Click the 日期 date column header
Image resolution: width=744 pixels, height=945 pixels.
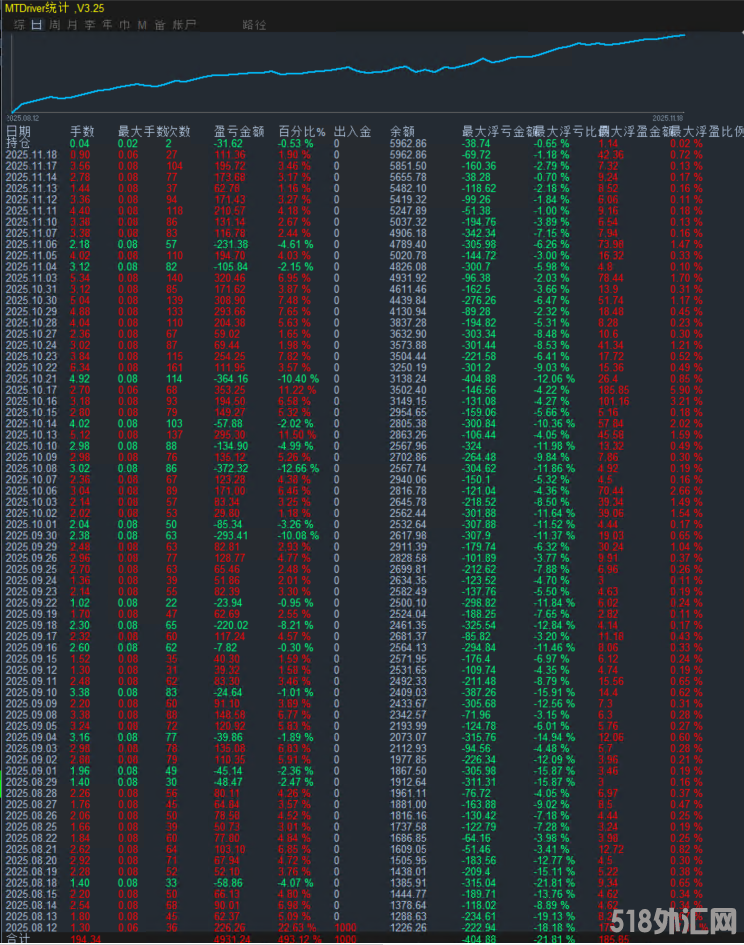pos(19,131)
